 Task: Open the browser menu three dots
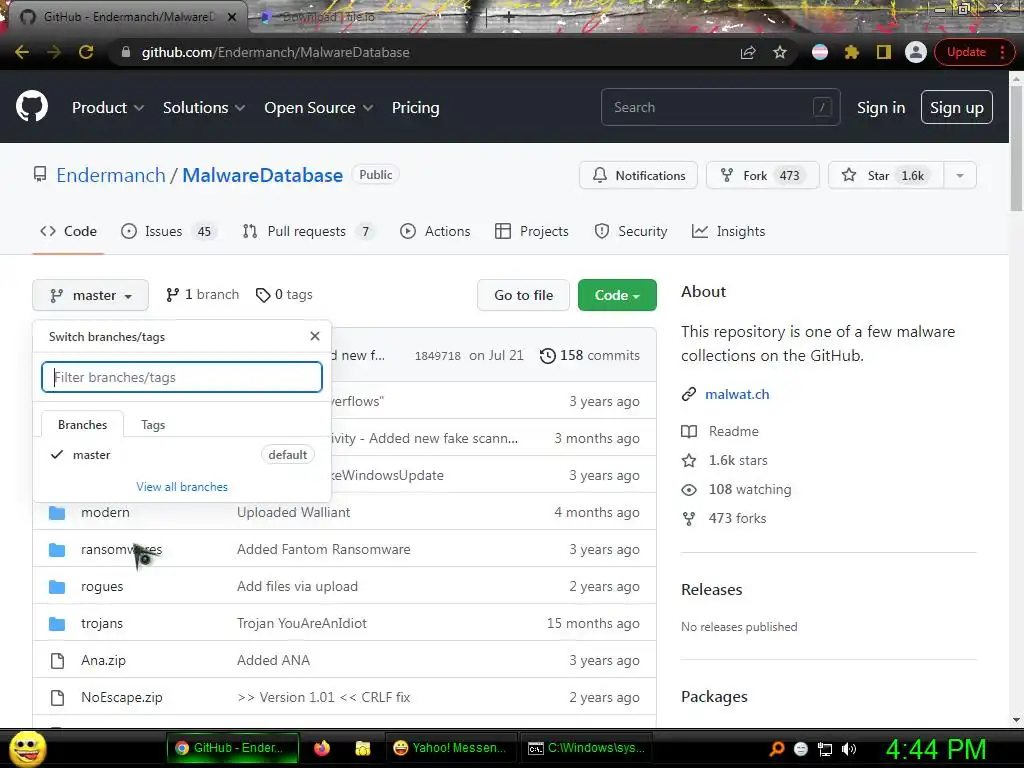point(1002,52)
